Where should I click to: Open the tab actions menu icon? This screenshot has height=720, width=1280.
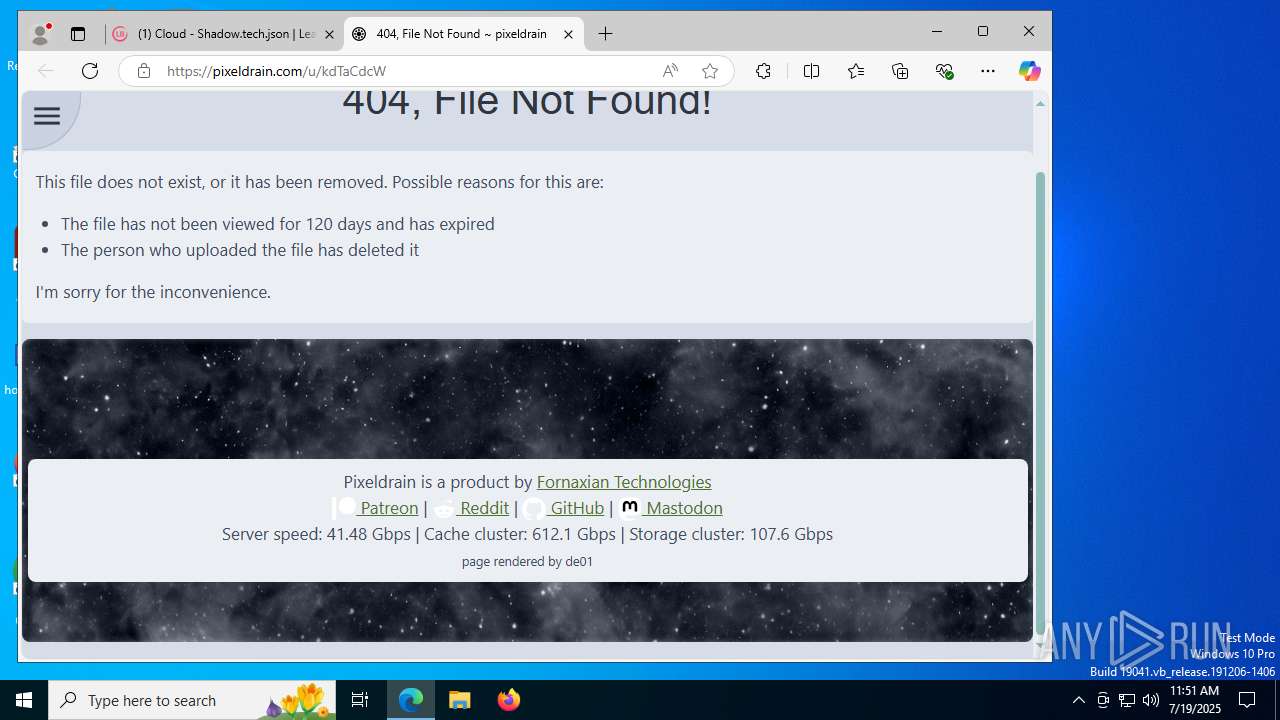[x=78, y=34]
